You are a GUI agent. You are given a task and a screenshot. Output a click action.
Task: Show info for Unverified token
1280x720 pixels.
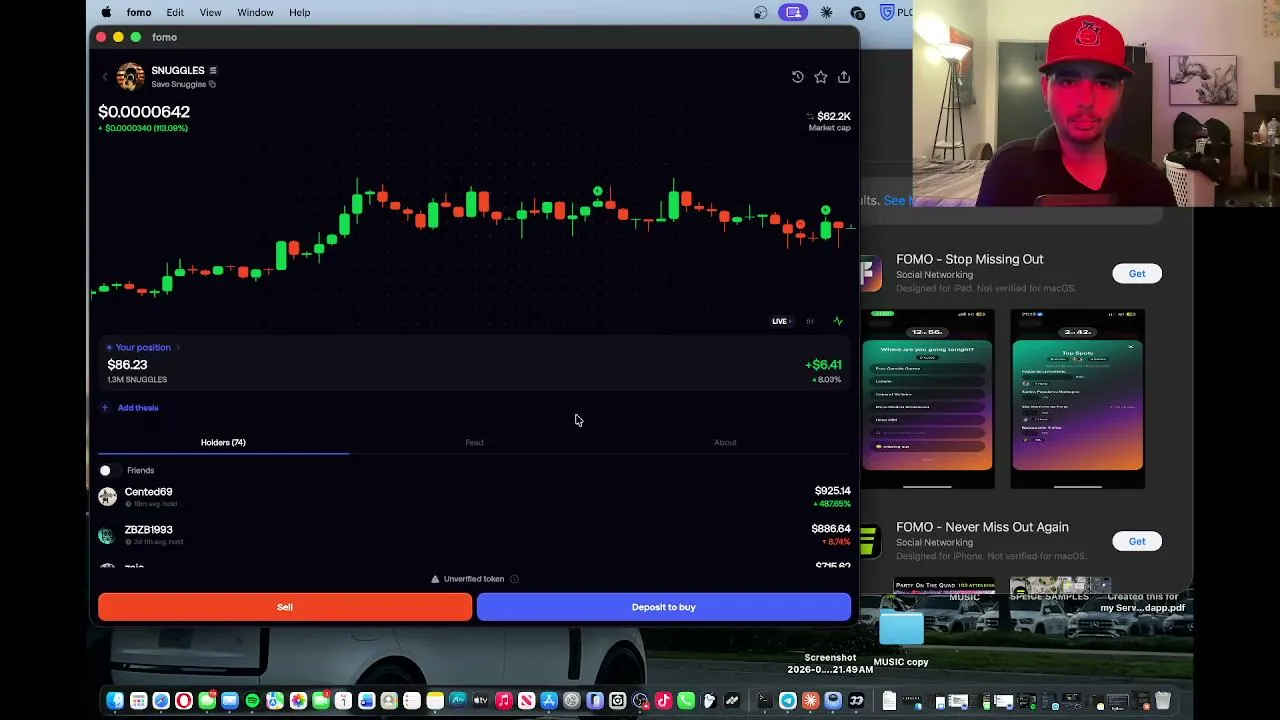[x=515, y=579]
